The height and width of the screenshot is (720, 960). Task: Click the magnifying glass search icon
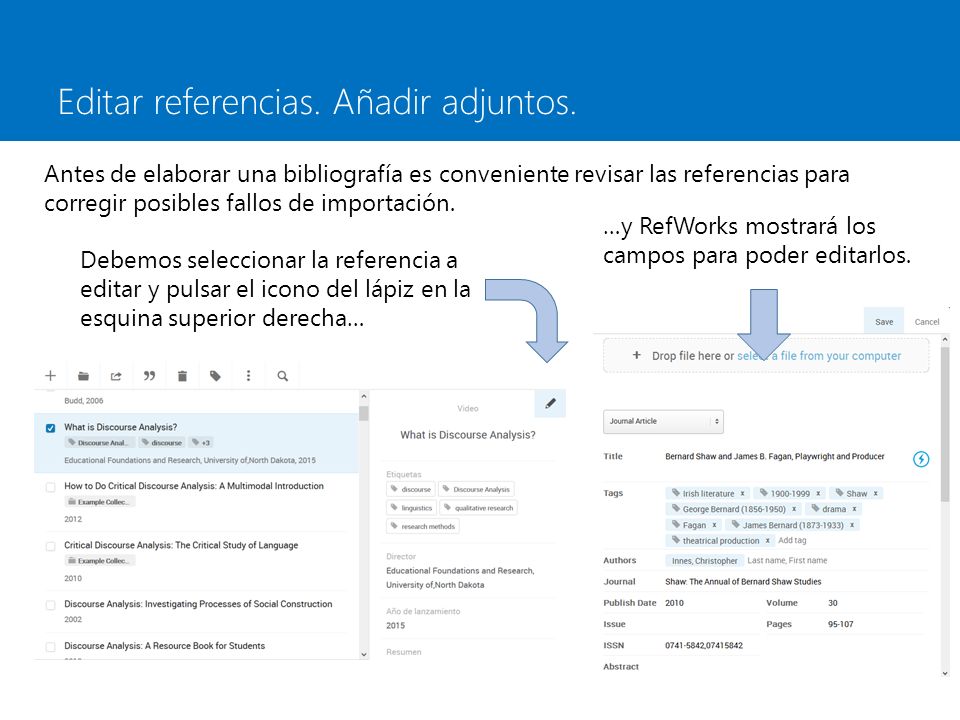[x=282, y=376]
